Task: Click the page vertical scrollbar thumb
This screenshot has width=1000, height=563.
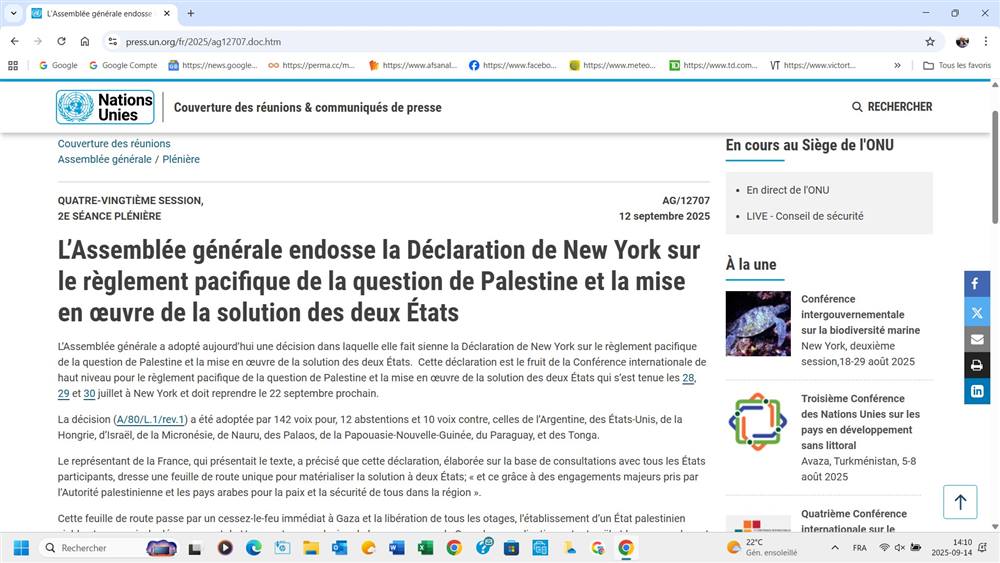Action: [x=994, y=167]
